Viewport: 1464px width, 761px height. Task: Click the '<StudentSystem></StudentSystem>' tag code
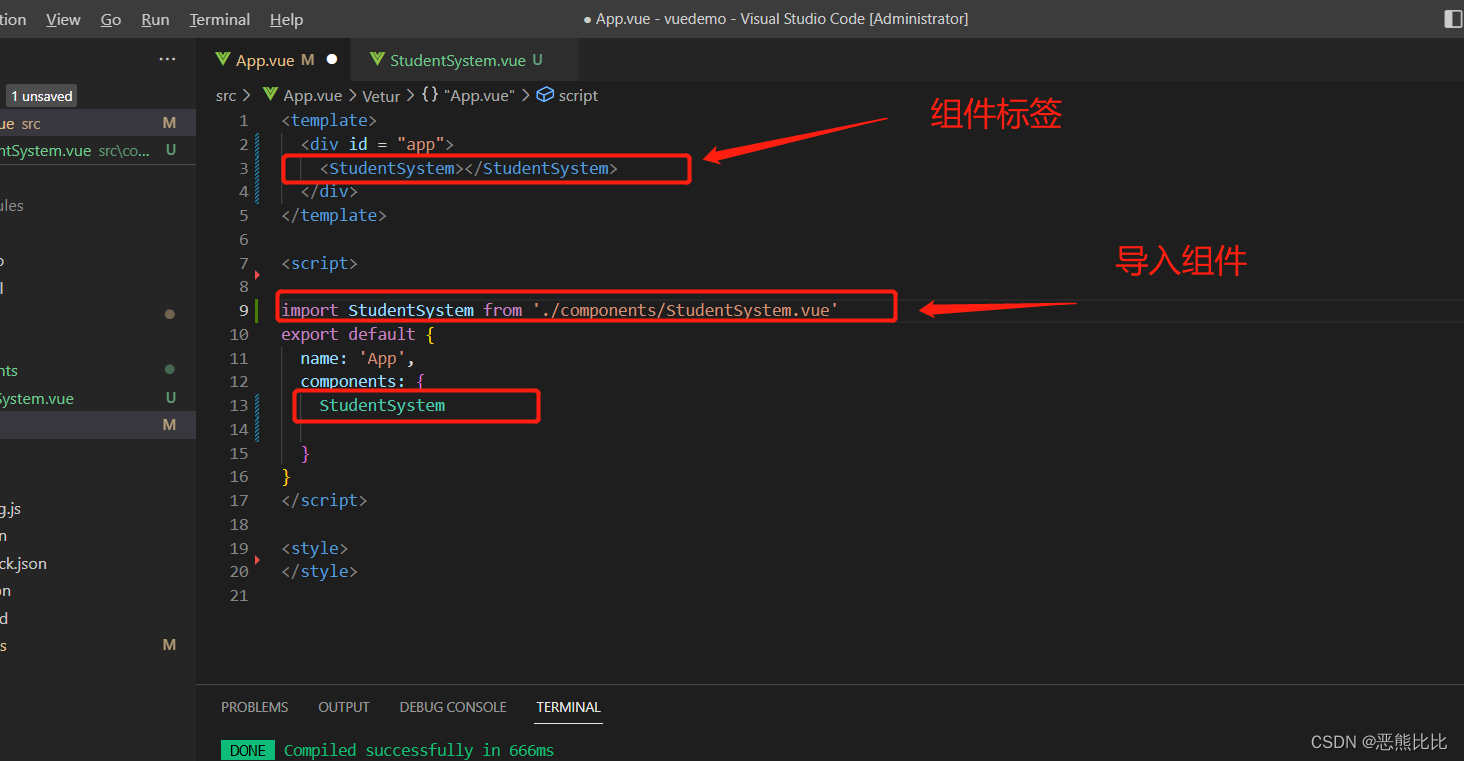(x=469, y=168)
